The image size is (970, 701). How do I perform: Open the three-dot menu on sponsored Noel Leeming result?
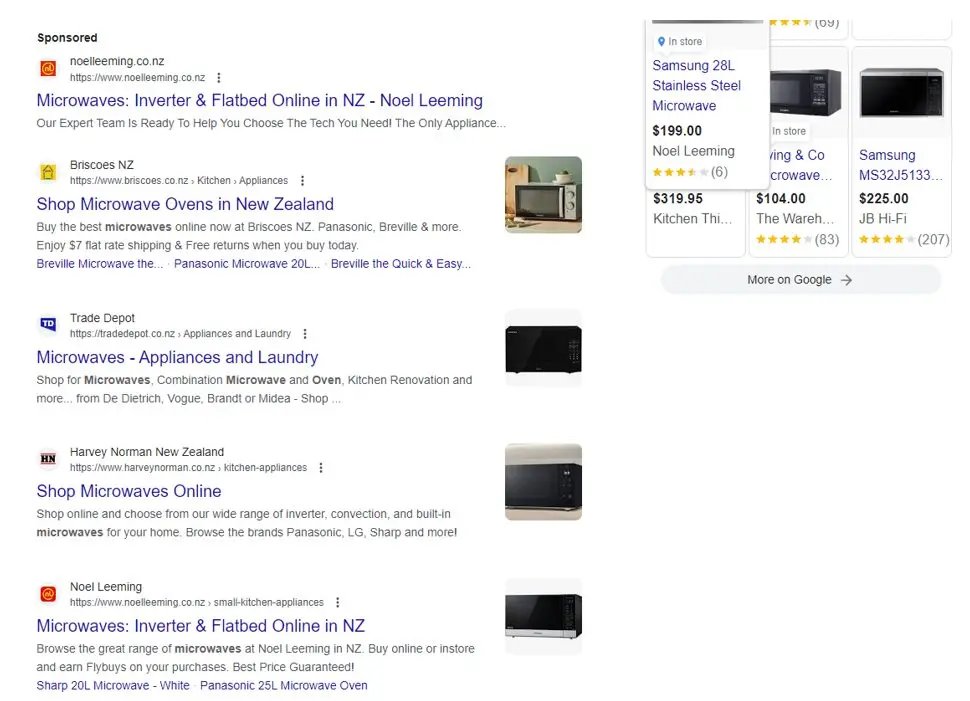218,78
